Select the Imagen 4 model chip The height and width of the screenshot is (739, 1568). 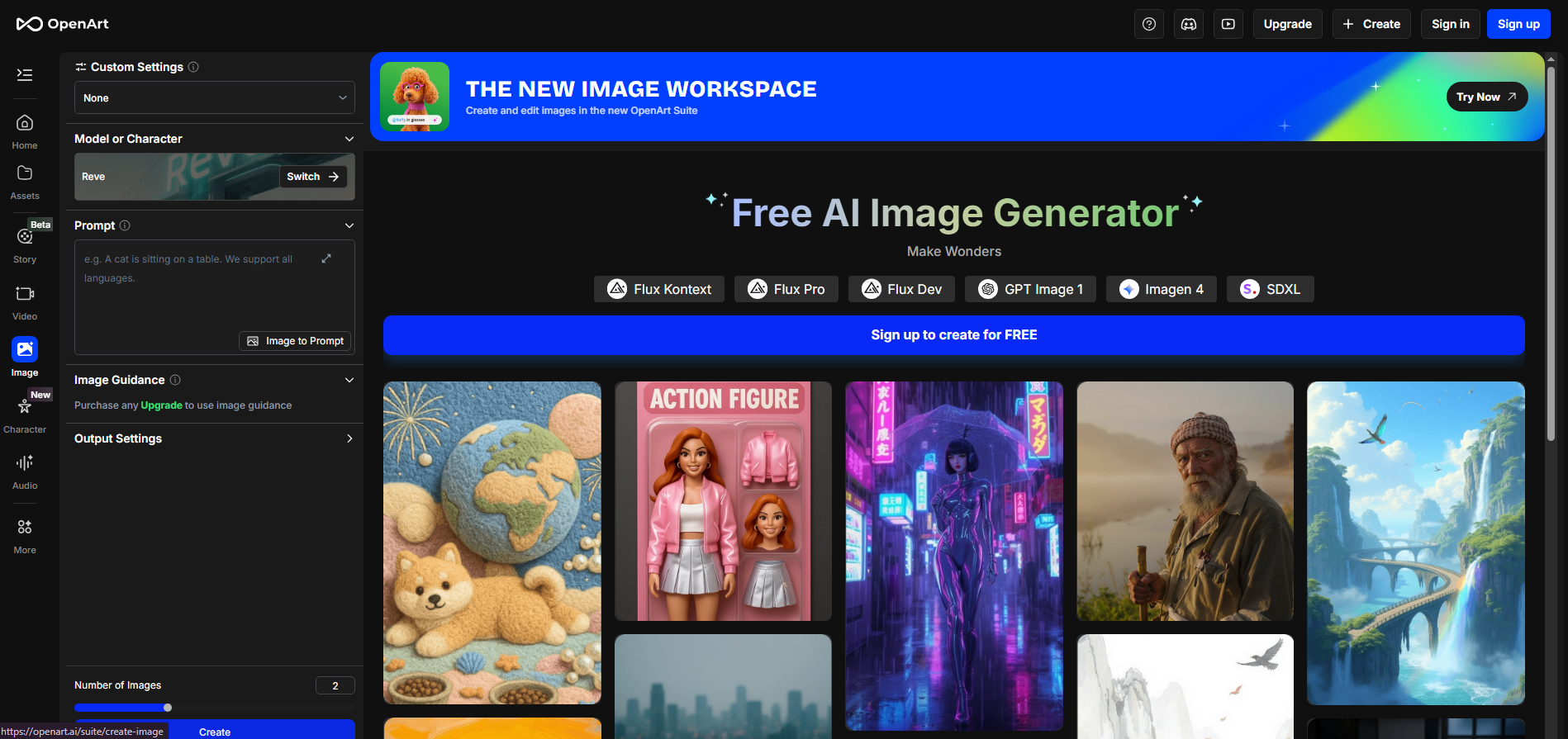[1162, 289]
